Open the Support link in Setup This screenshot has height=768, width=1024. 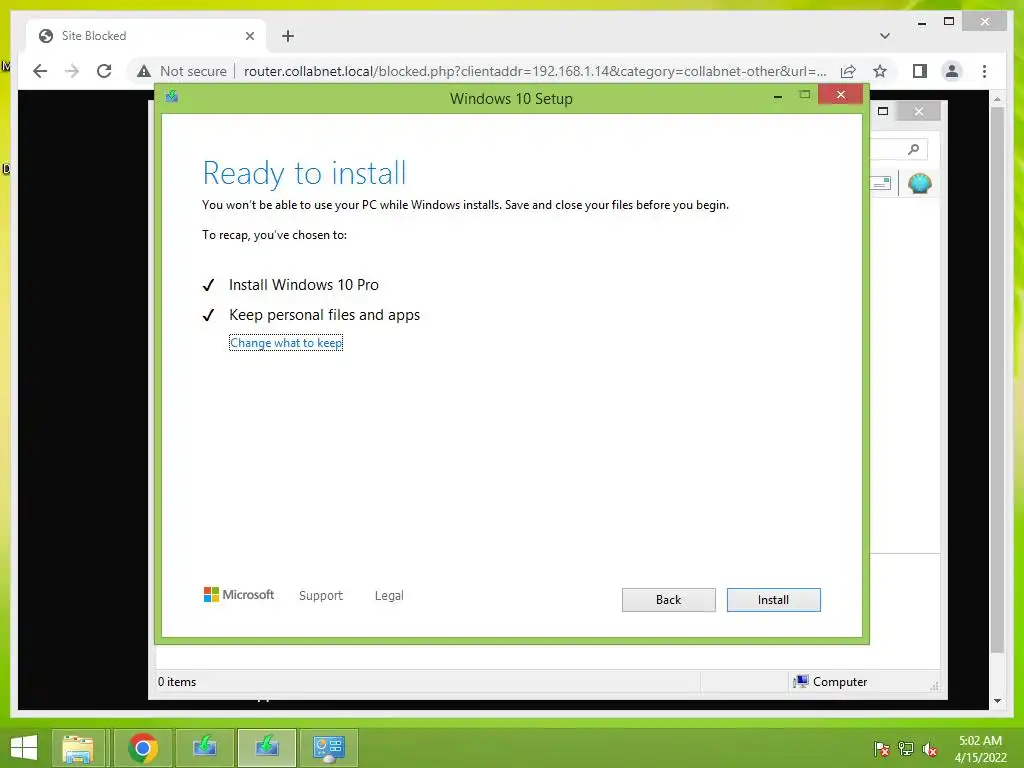tap(321, 596)
